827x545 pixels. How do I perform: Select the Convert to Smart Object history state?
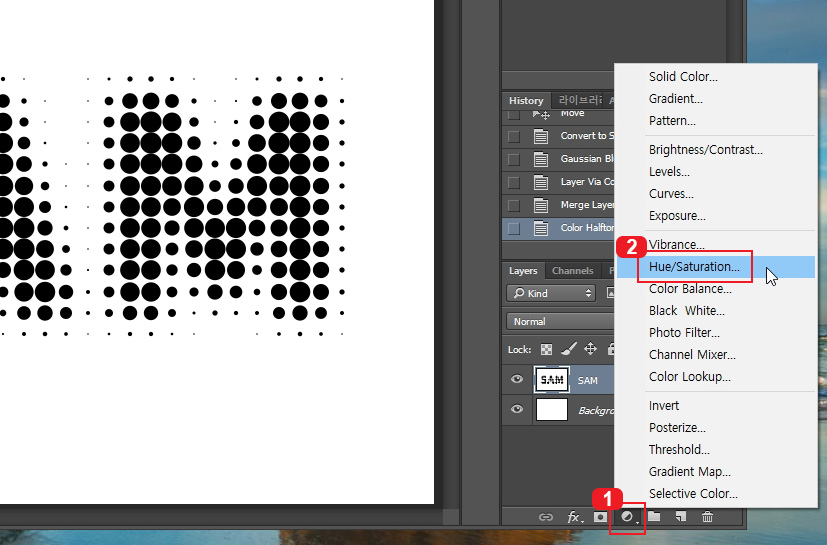point(558,137)
